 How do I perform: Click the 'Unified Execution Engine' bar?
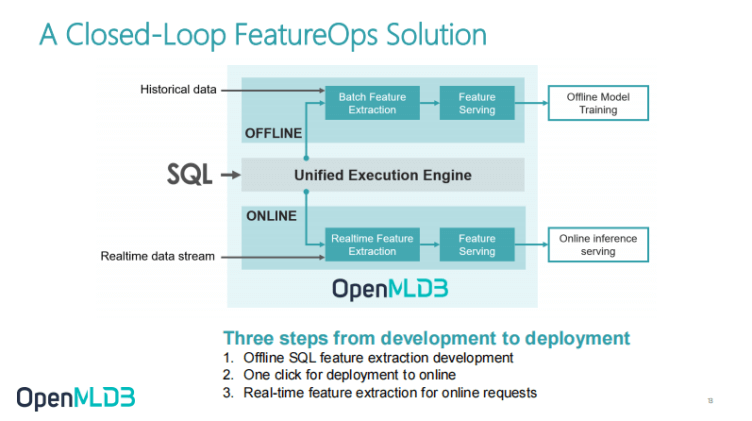coord(383,175)
